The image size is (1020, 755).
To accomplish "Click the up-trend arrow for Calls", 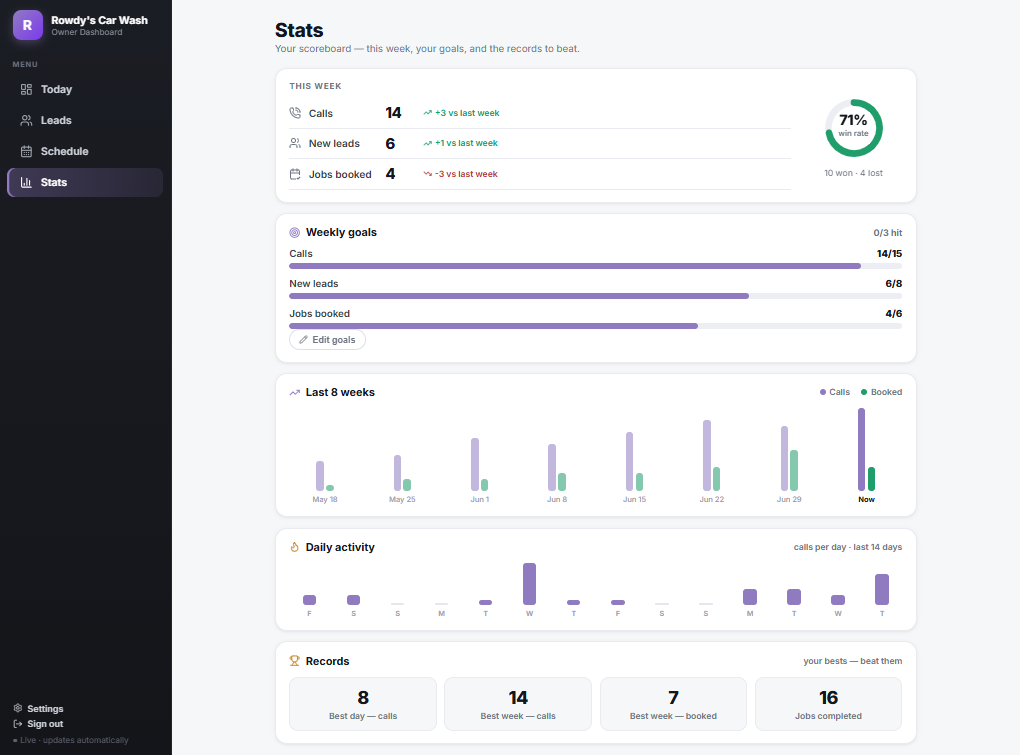I will (427, 113).
